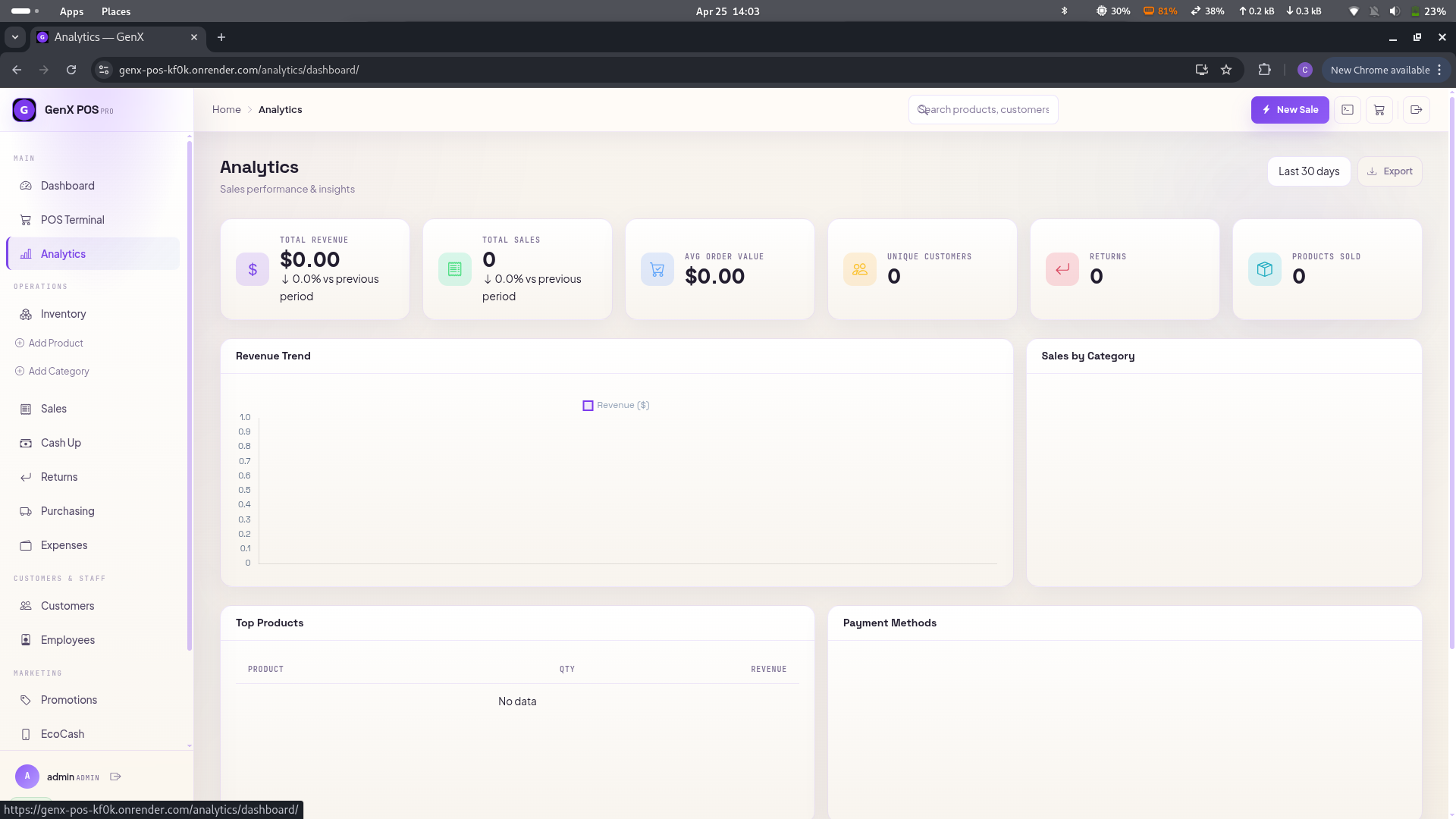
Task: Open Expenses sidebar item
Action: [93, 545]
